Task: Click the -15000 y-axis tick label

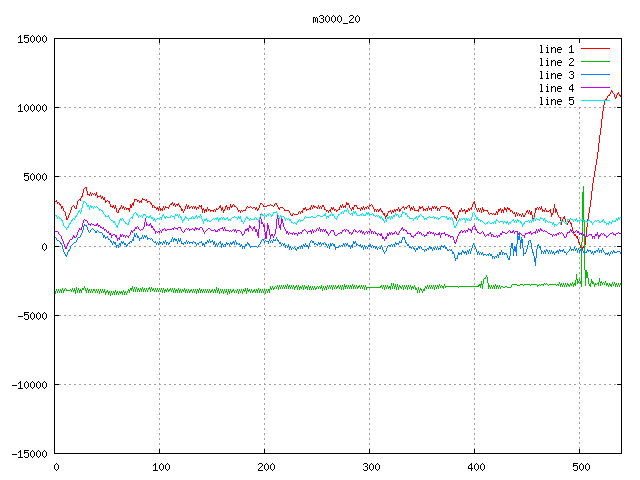Action: coord(29,454)
